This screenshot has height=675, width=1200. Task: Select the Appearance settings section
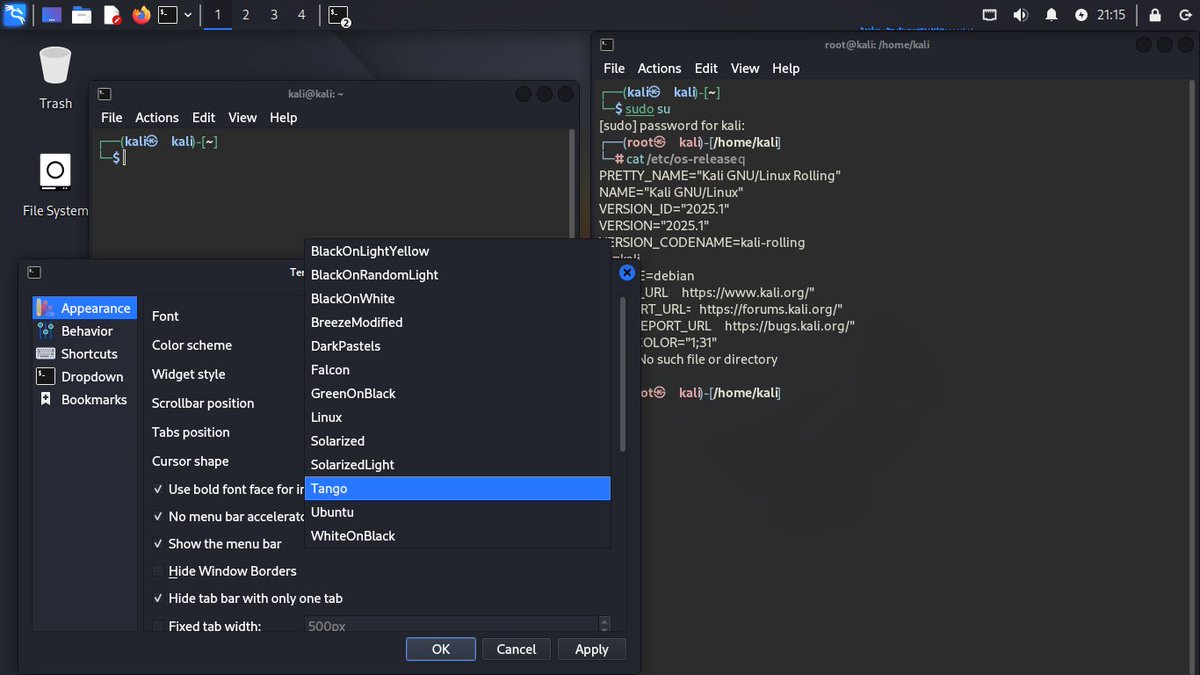(x=84, y=307)
